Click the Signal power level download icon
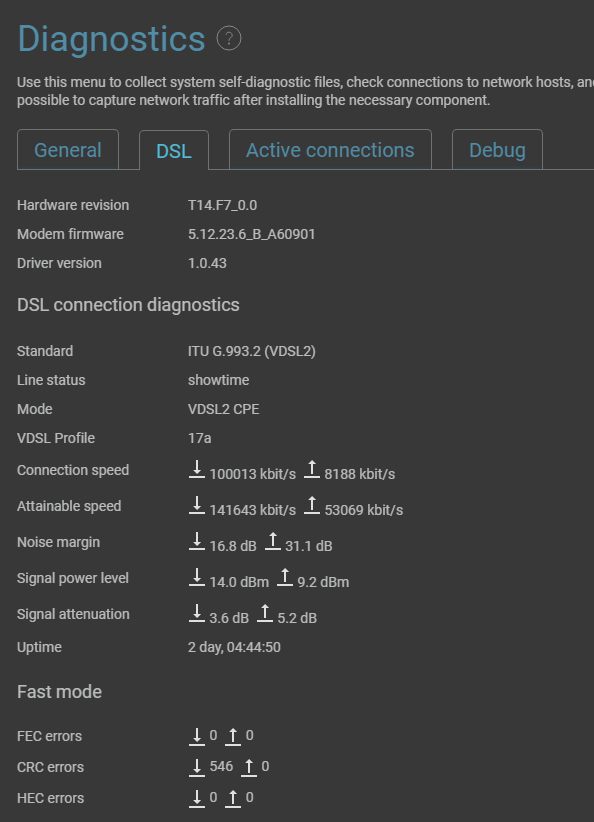Viewport: 594px width, 822px height. click(x=197, y=578)
